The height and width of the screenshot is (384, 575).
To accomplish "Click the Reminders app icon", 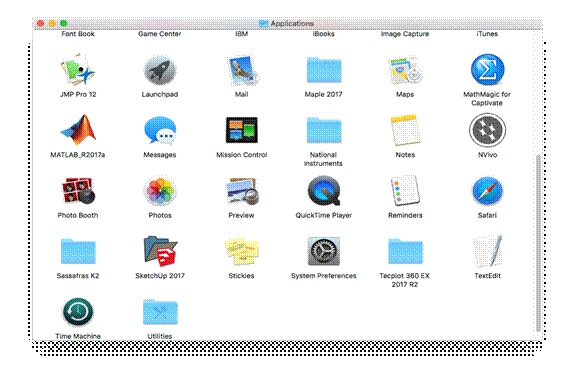I will click(x=405, y=191).
